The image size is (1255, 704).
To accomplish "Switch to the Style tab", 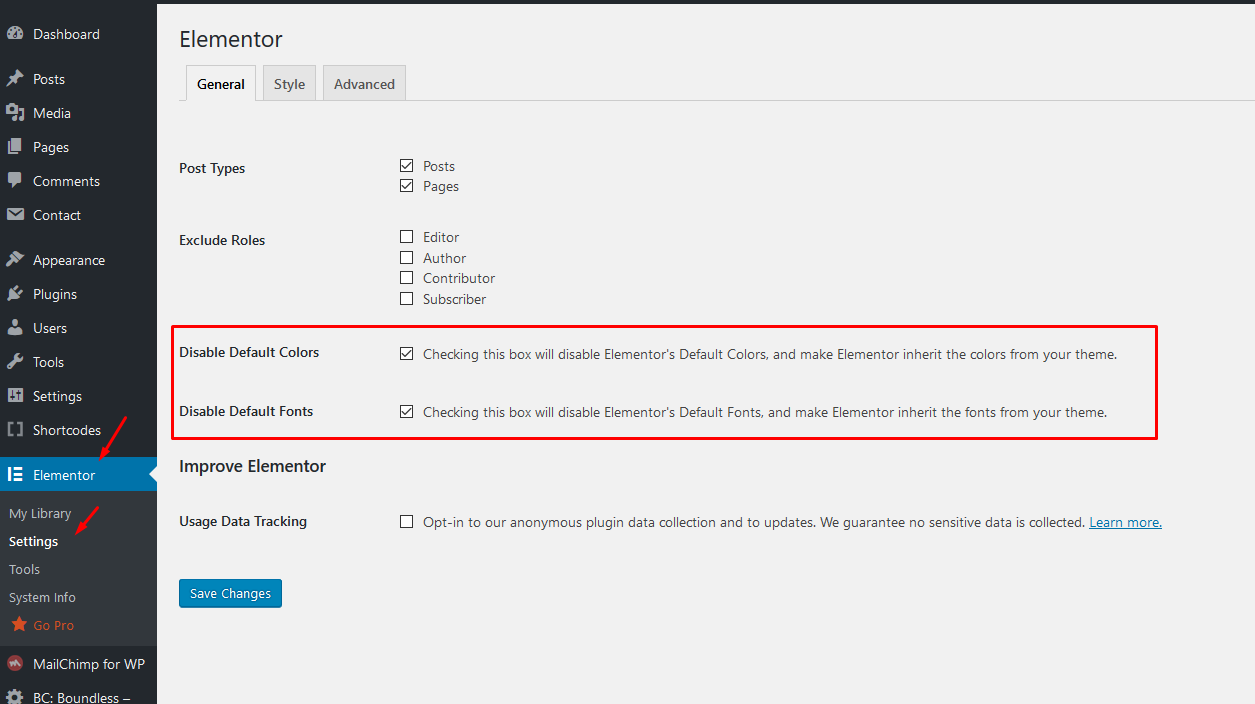I will click(289, 84).
